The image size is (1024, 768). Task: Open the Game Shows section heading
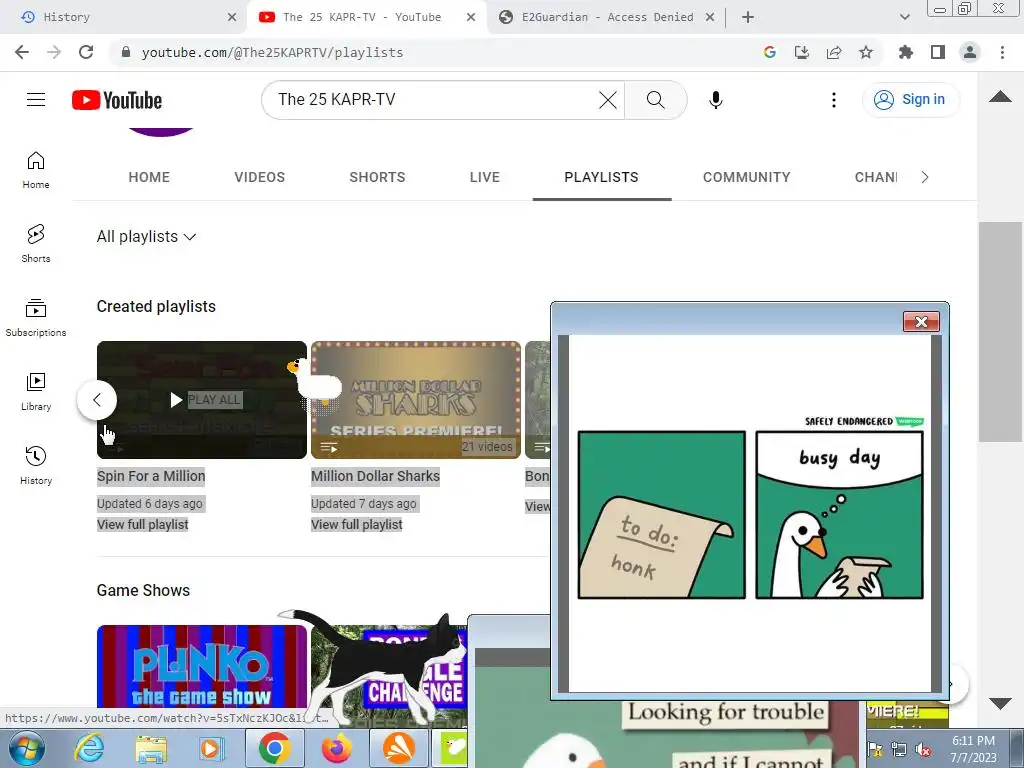pyautogui.click(x=143, y=590)
